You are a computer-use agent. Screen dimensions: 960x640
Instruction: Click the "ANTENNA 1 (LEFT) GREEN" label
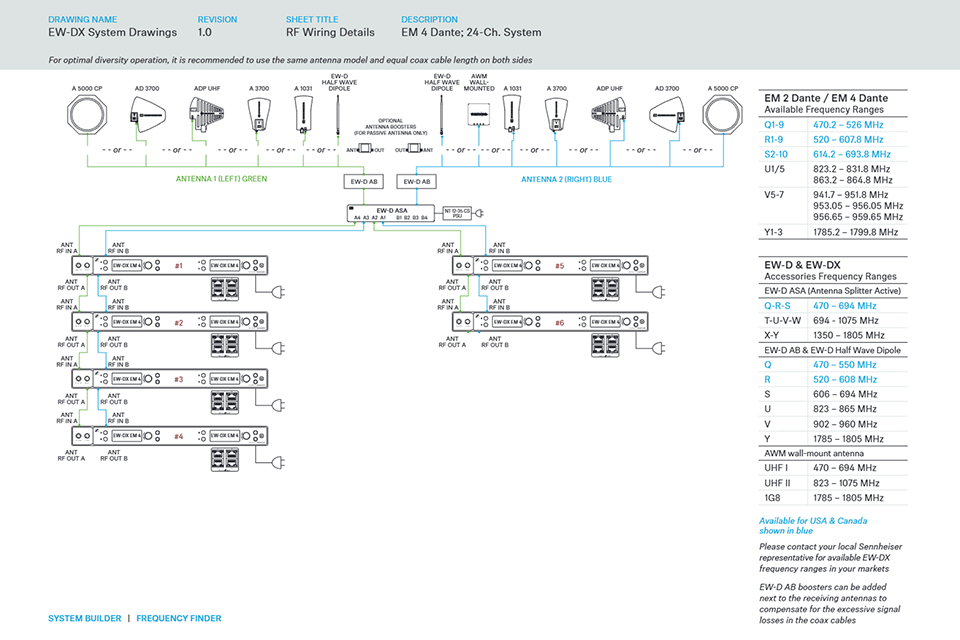pyautogui.click(x=222, y=179)
